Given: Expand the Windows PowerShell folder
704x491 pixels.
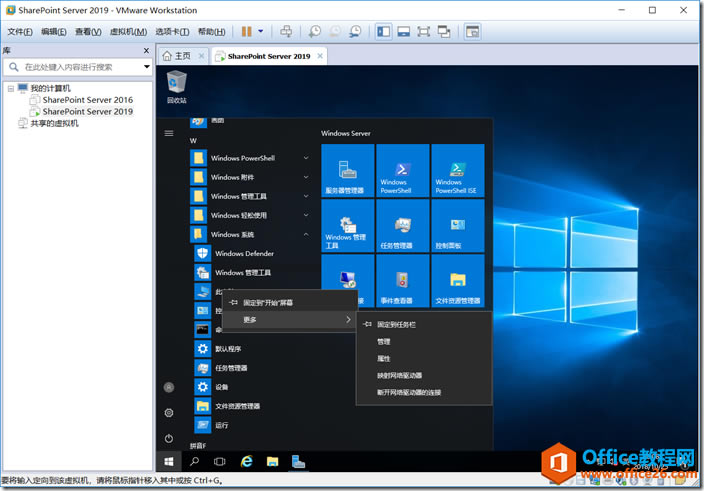Looking at the screenshot, I should [x=306, y=158].
